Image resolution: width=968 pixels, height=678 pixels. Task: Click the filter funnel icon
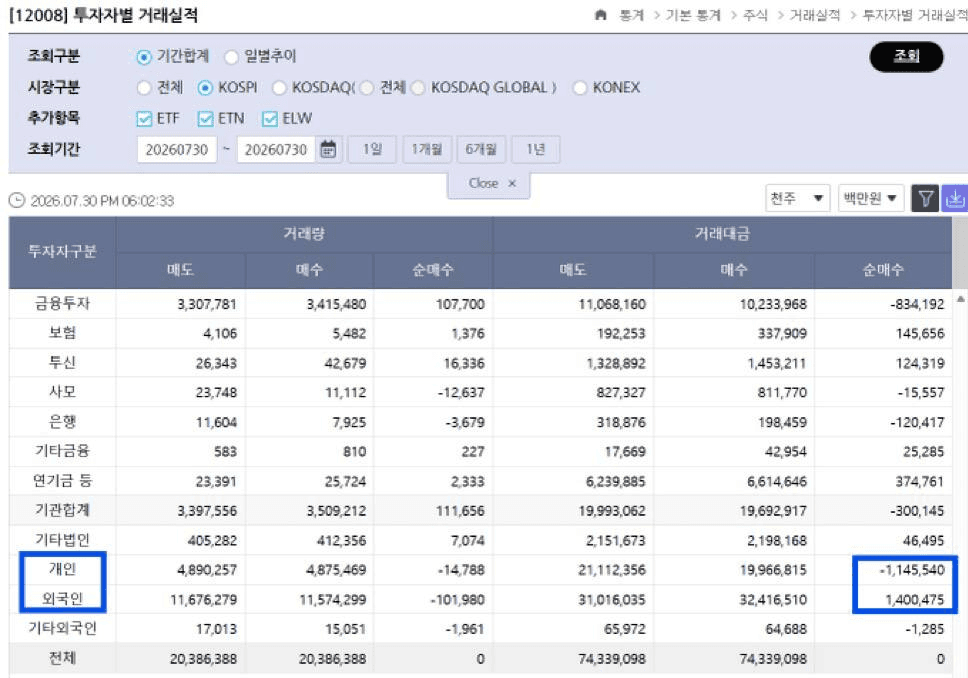tap(925, 198)
